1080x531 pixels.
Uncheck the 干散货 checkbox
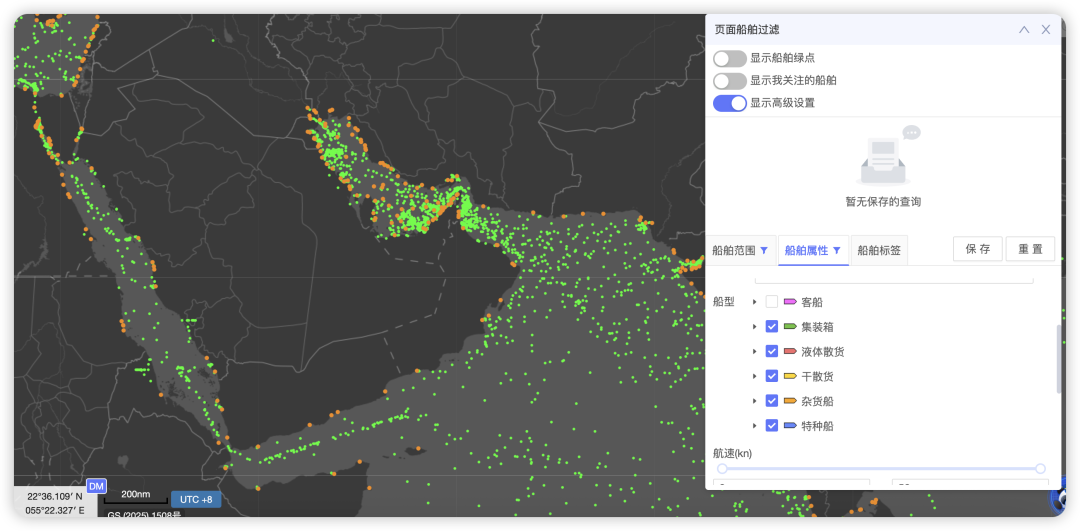(x=772, y=376)
